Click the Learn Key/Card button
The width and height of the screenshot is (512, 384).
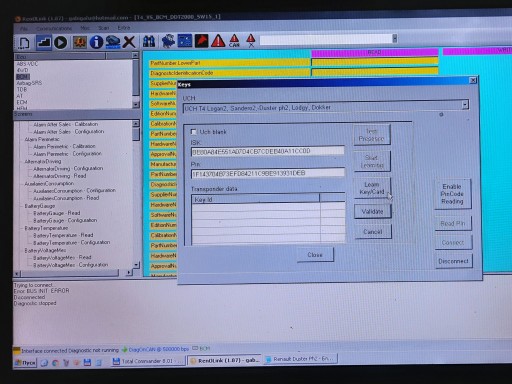(372, 188)
